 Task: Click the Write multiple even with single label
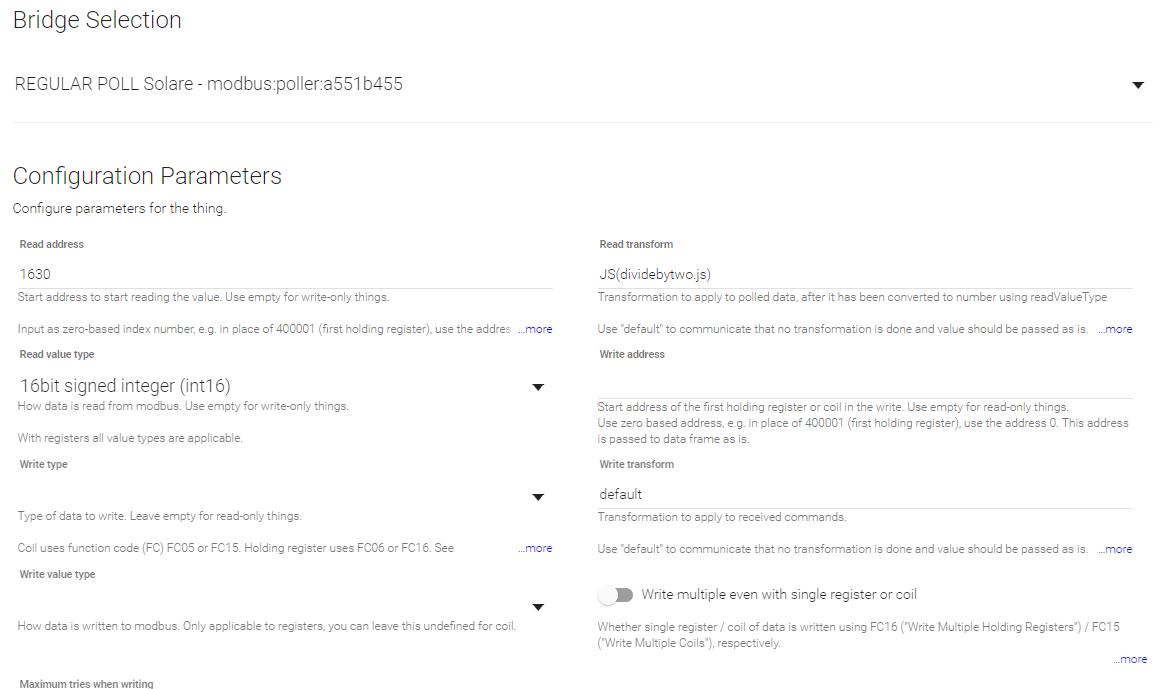click(779, 595)
